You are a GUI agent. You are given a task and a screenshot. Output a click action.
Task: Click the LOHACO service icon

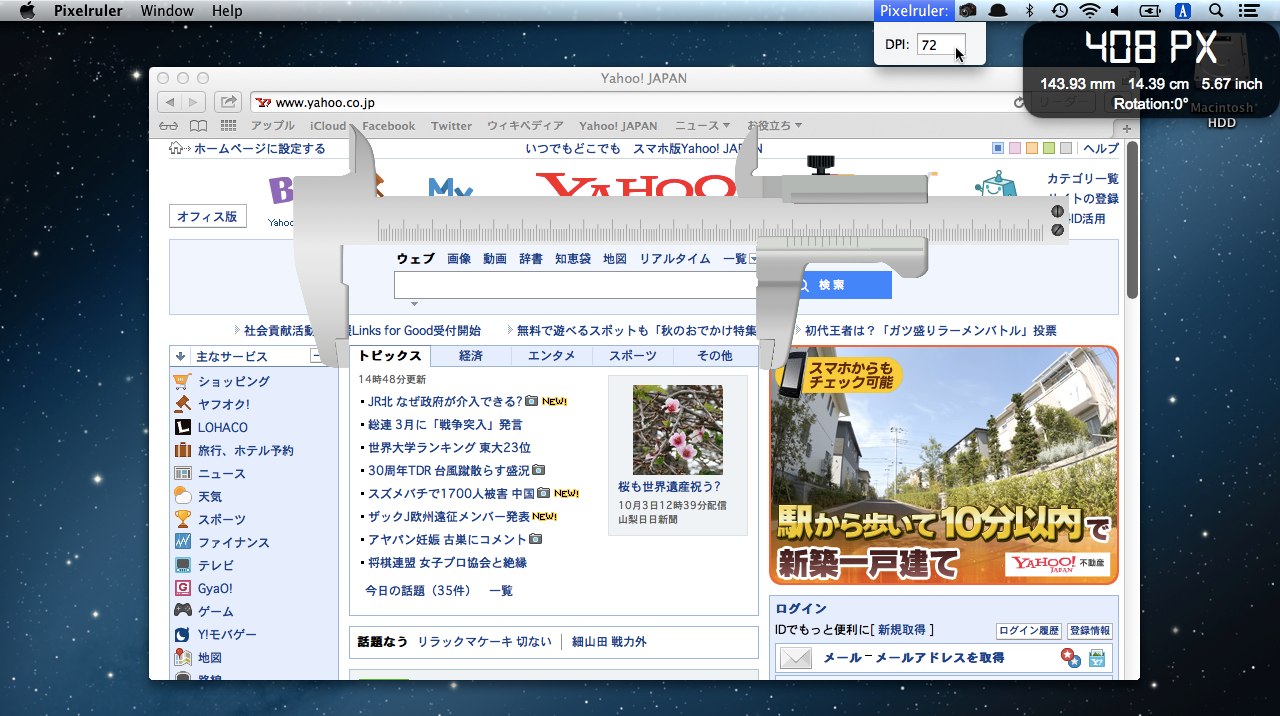point(182,427)
